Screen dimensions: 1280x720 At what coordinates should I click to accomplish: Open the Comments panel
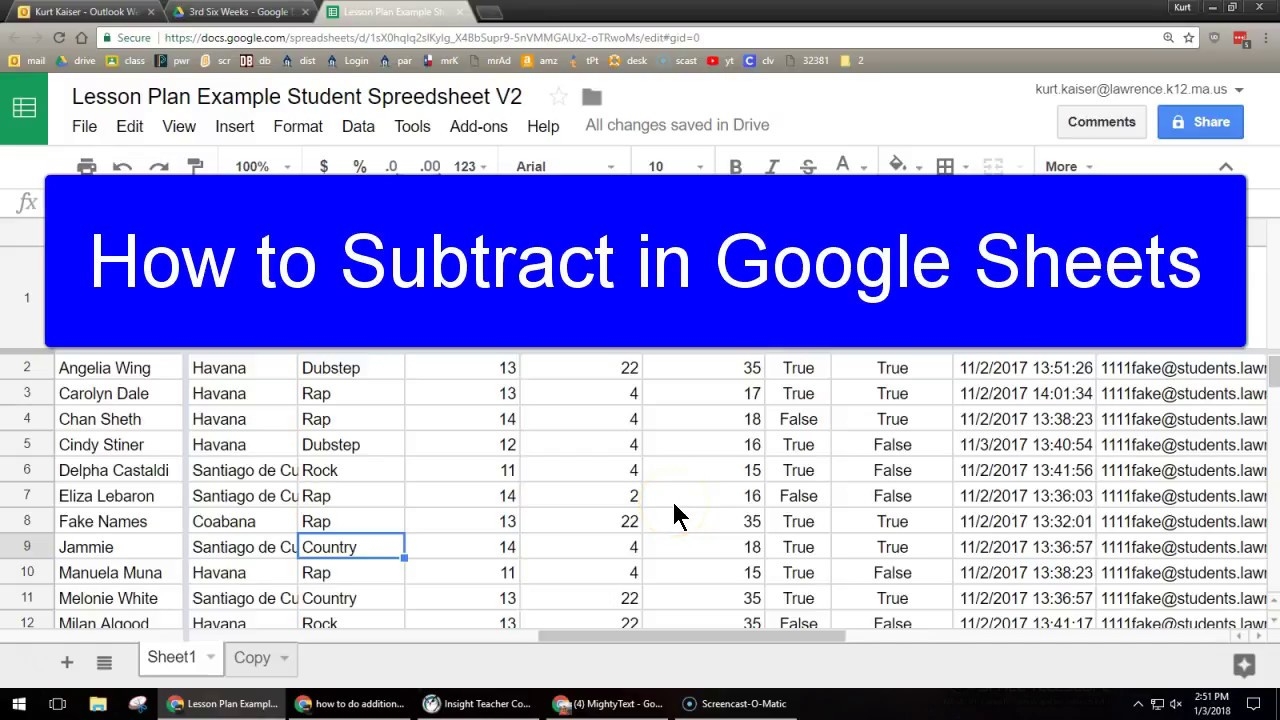tap(1101, 121)
